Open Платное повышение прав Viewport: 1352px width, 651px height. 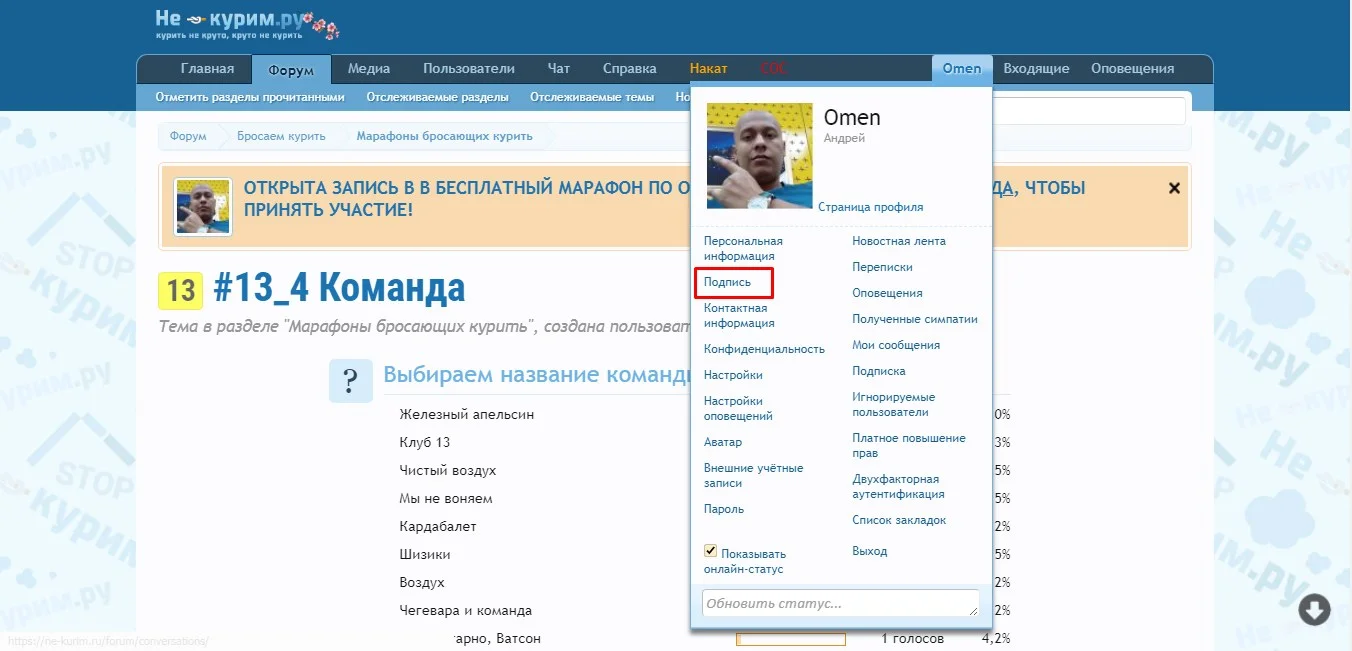tap(909, 446)
